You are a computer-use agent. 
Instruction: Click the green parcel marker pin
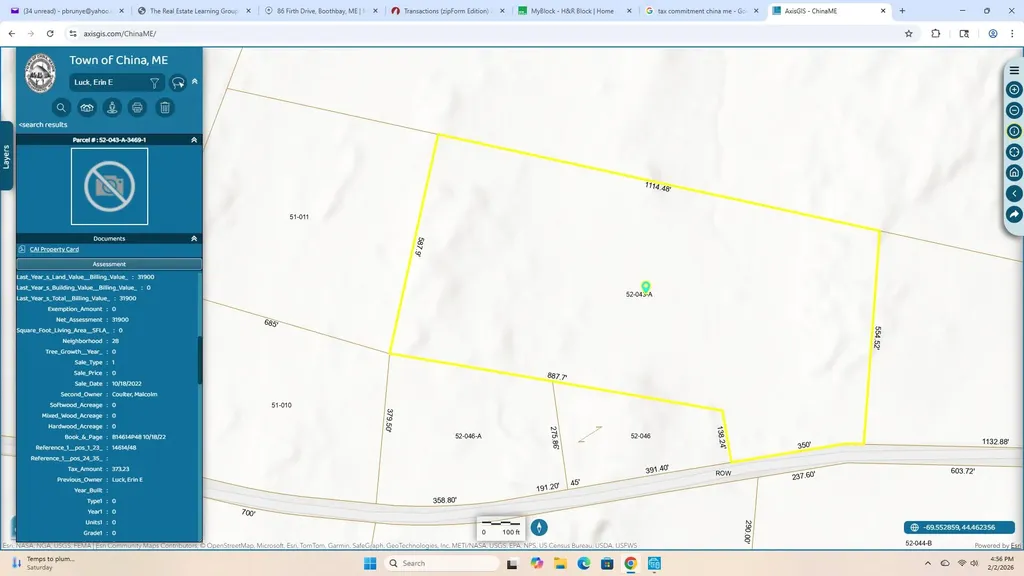coord(645,287)
